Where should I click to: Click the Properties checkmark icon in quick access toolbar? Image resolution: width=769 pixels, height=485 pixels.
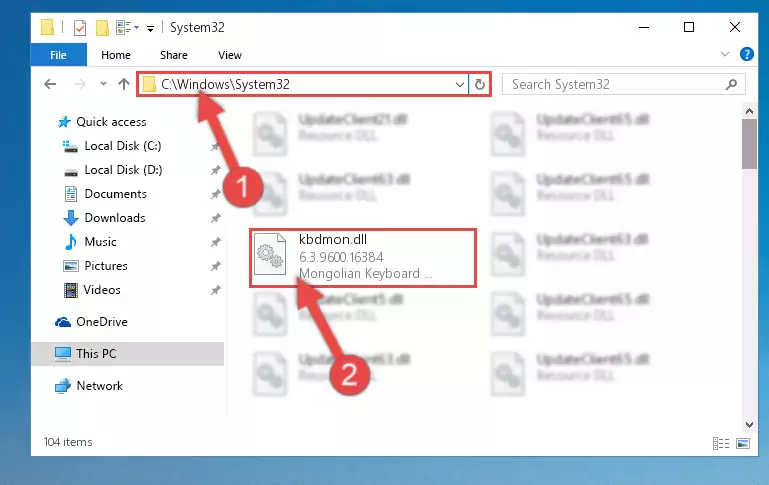80,28
